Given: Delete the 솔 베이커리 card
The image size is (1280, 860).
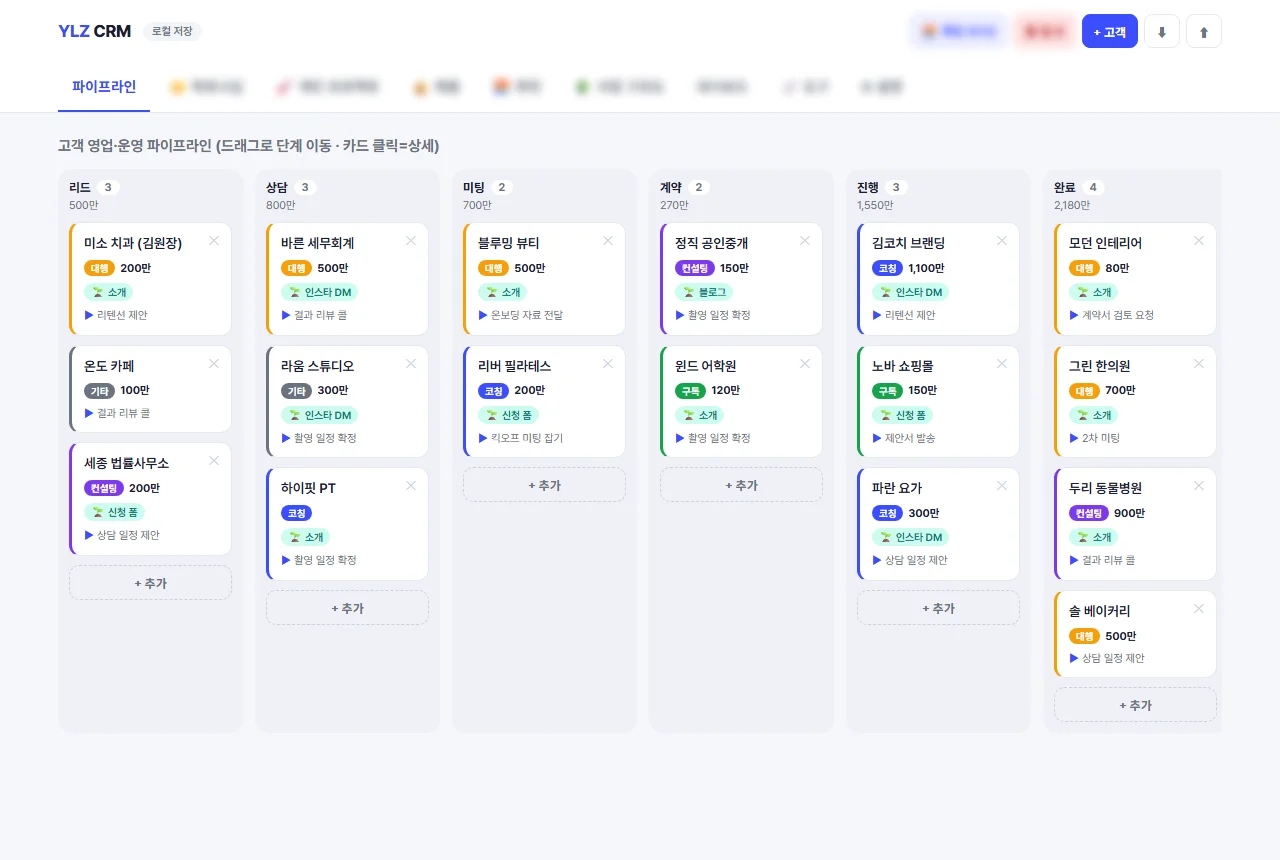Looking at the screenshot, I should pyautogui.click(x=1199, y=609).
